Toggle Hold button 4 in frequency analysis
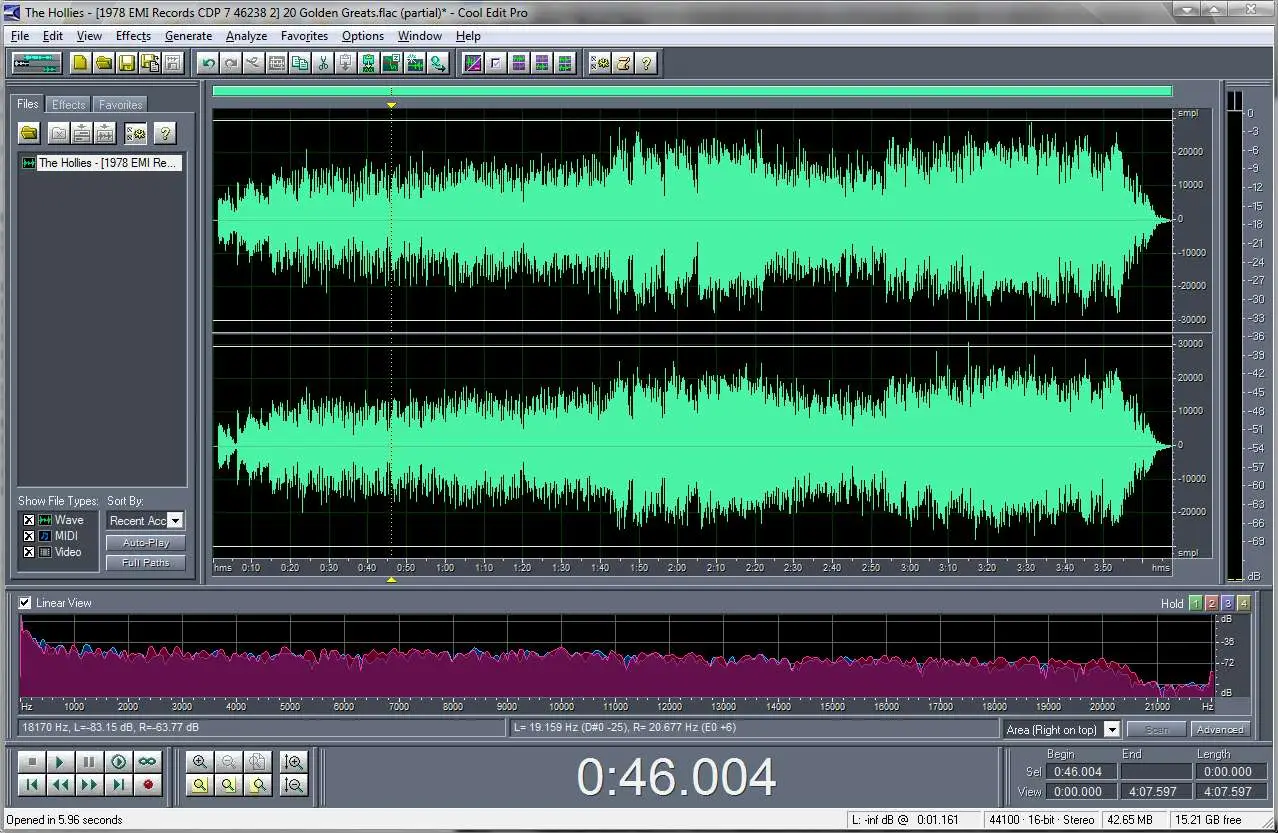Viewport: 1278px width, 833px height. point(1244,603)
